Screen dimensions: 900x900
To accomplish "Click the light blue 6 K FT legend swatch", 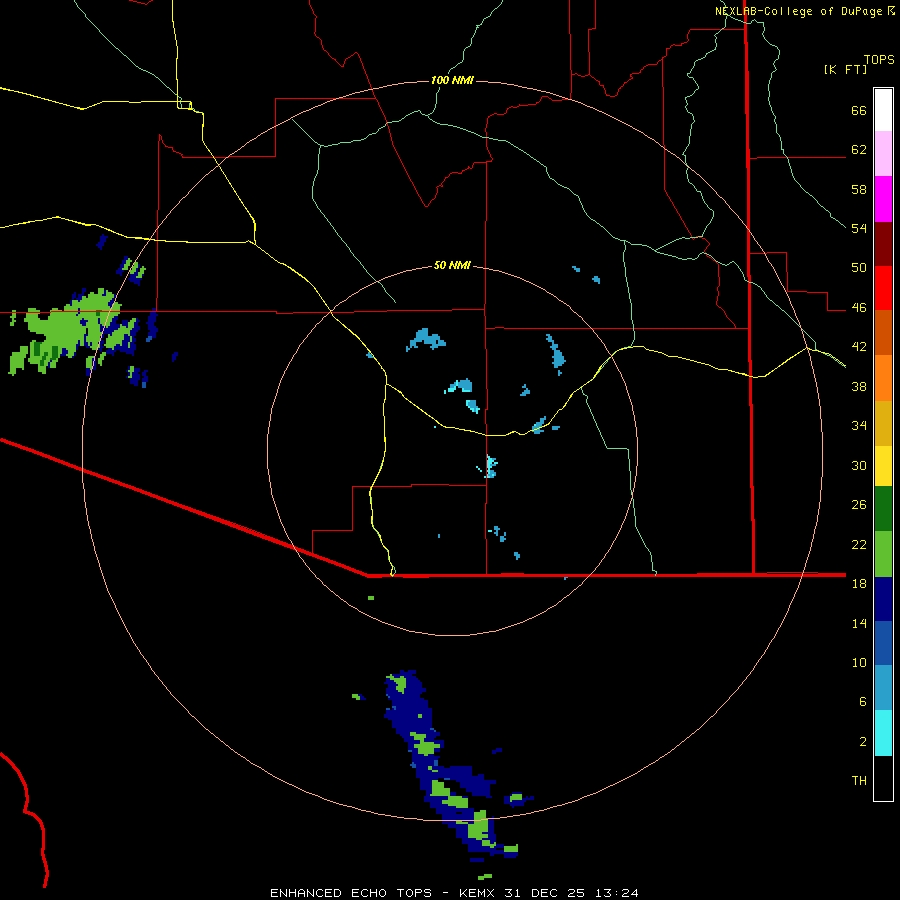I will 883,688.
